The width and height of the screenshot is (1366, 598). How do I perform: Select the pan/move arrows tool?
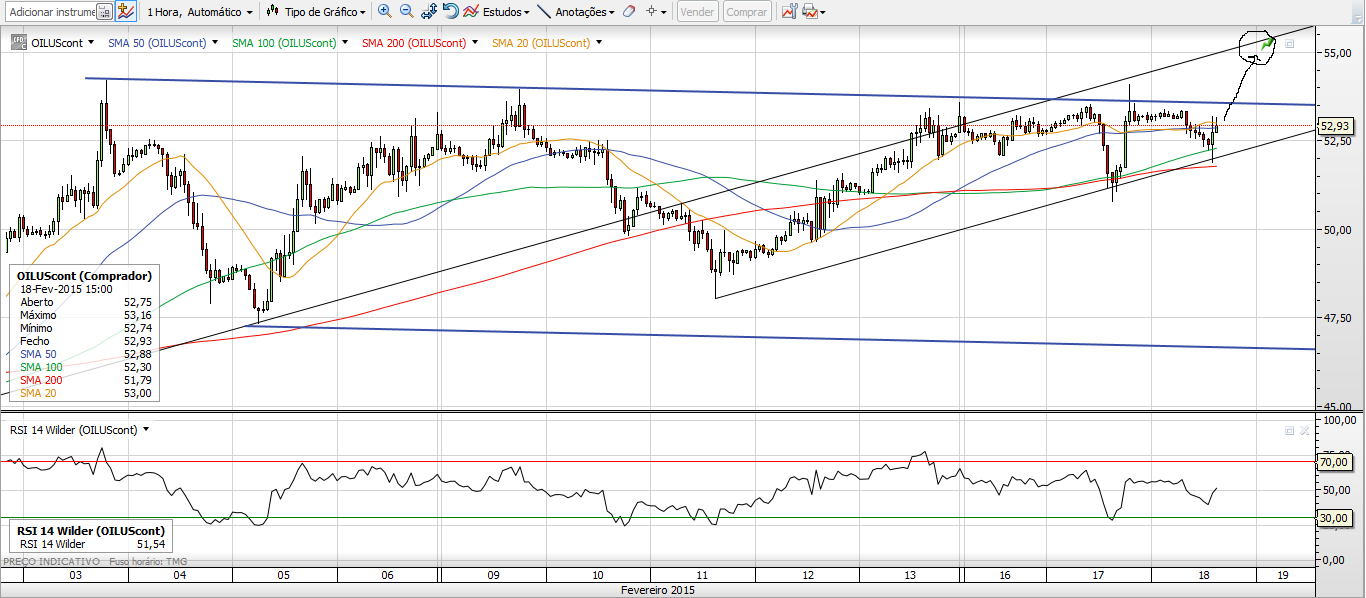click(429, 12)
